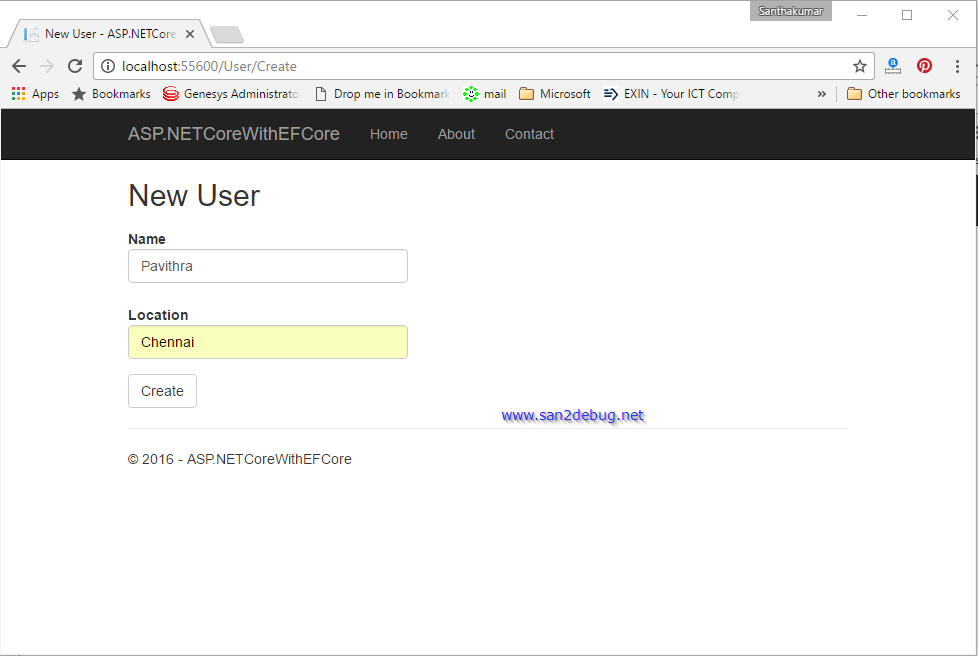Open the Amazon Assistant extension icon
This screenshot has width=978, height=656.
click(x=892, y=66)
